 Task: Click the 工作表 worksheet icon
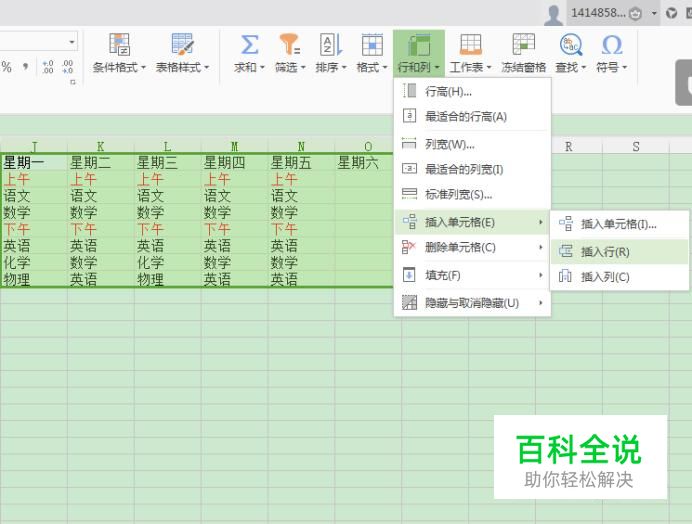470,45
